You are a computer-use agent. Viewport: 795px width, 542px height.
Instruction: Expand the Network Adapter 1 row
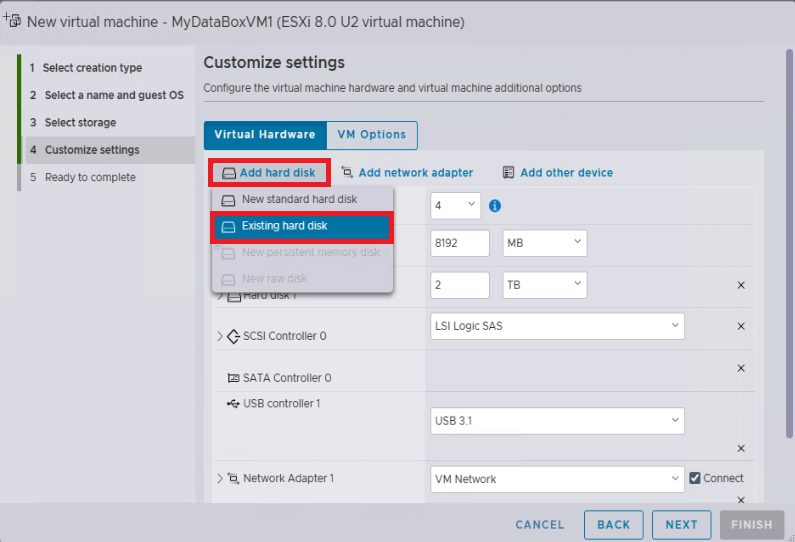pyautogui.click(x=220, y=478)
